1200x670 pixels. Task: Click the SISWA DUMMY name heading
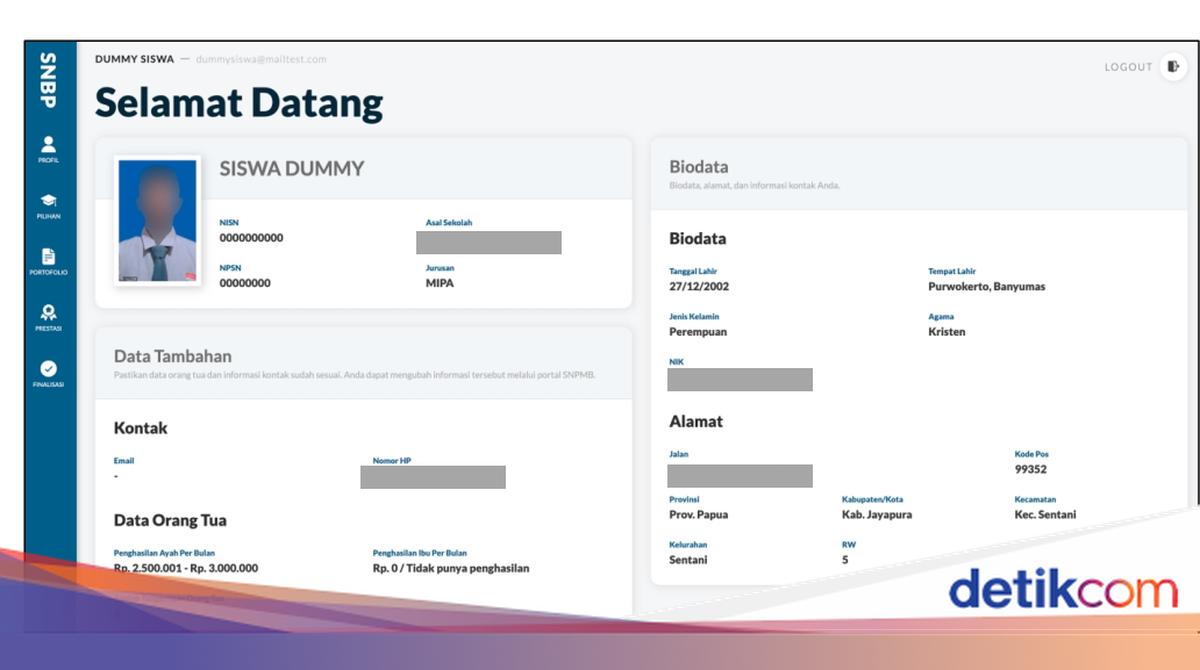coord(291,169)
